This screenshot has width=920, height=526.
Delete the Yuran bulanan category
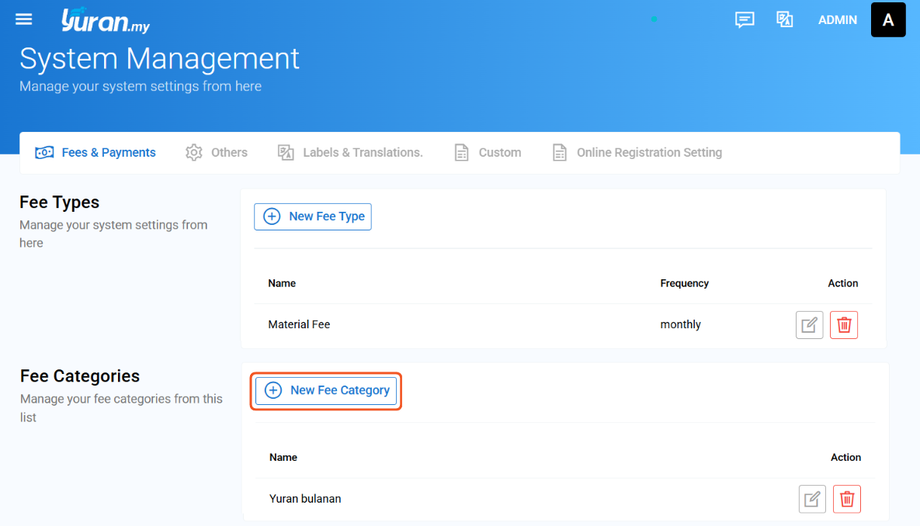[847, 499]
